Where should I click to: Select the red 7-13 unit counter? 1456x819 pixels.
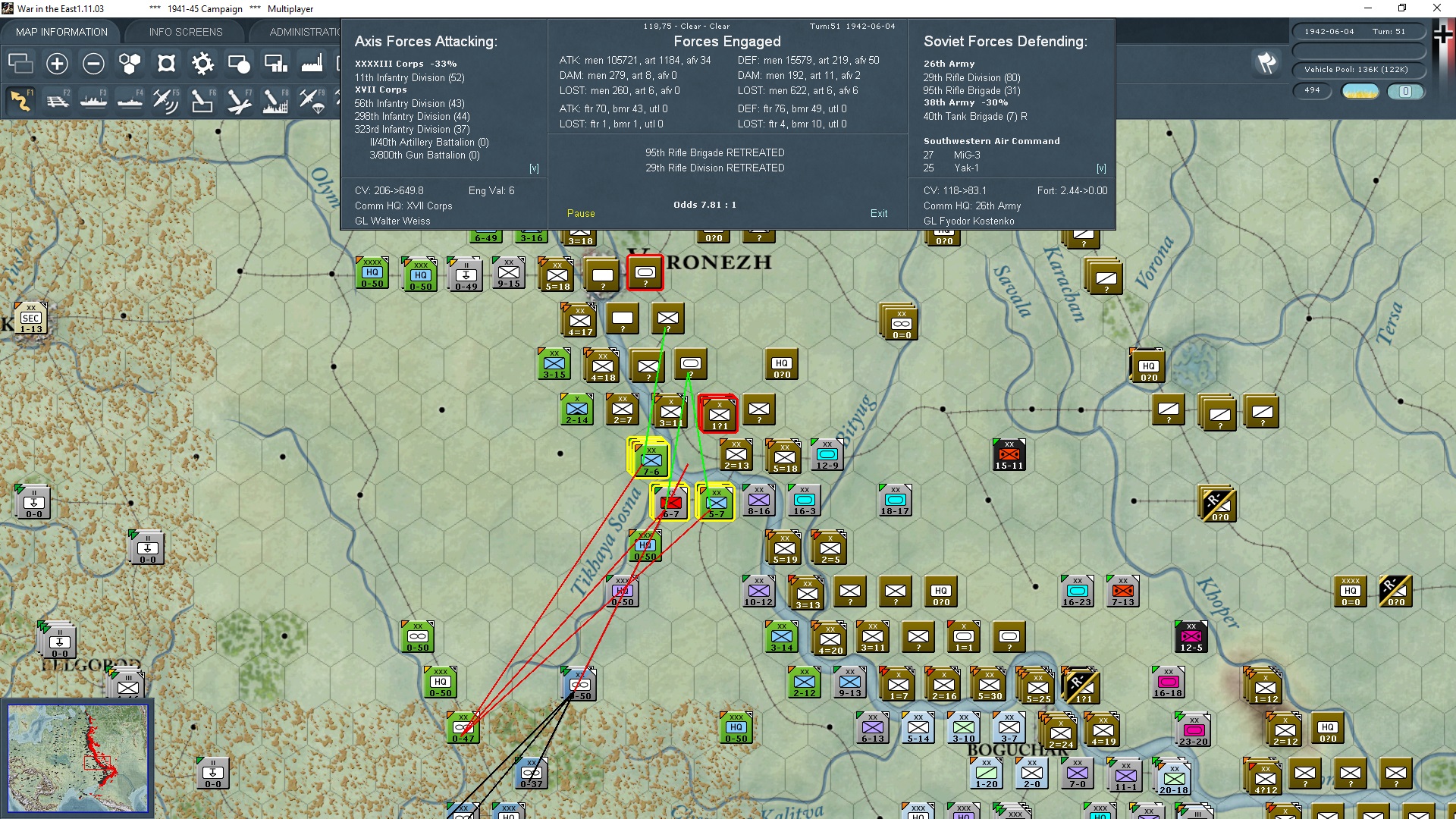pyautogui.click(x=1123, y=591)
